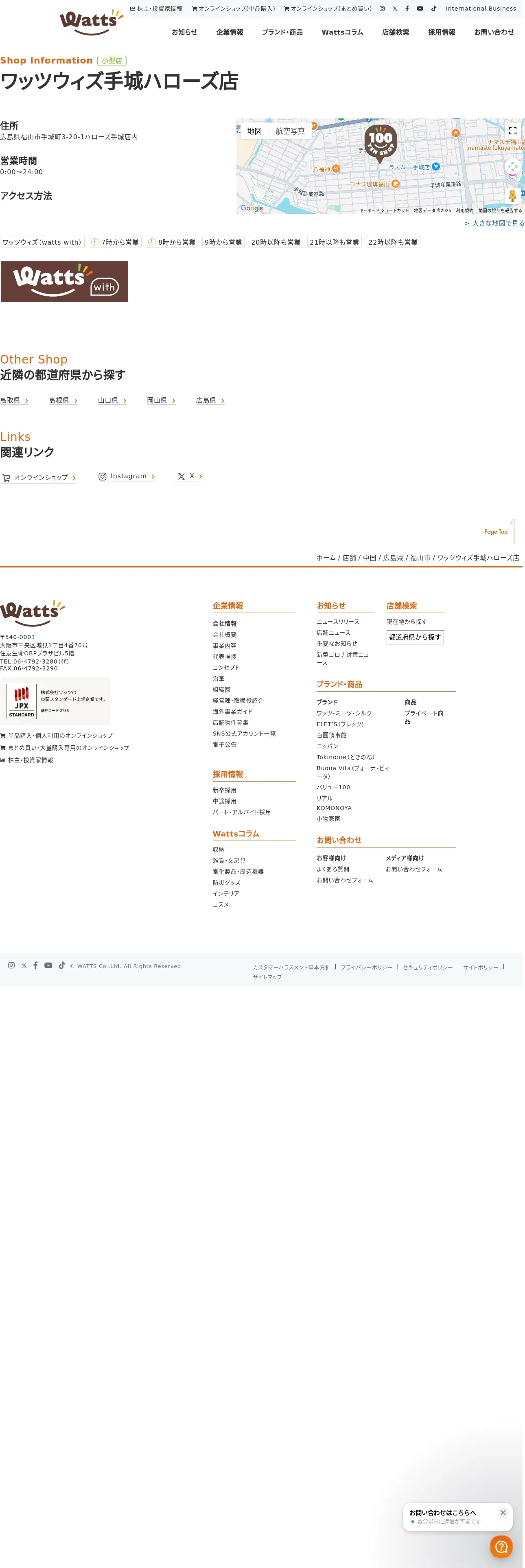Open the International Business link
This screenshot has width=525, height=1568.
[481, 9]
